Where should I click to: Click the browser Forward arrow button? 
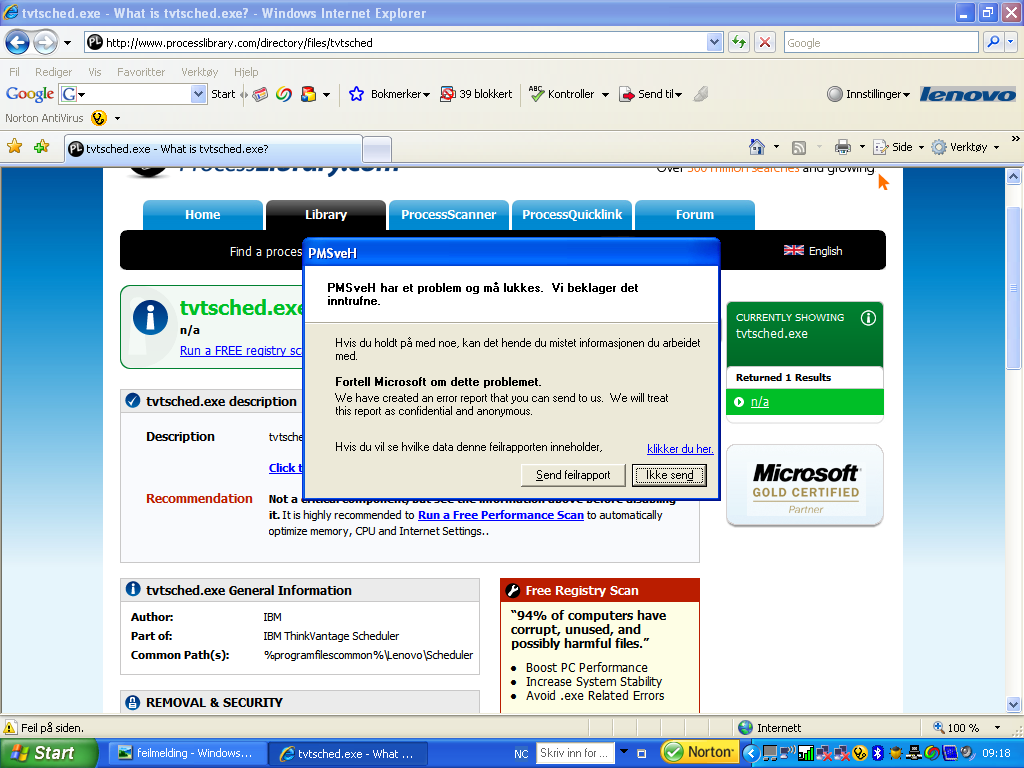(45, 43)
